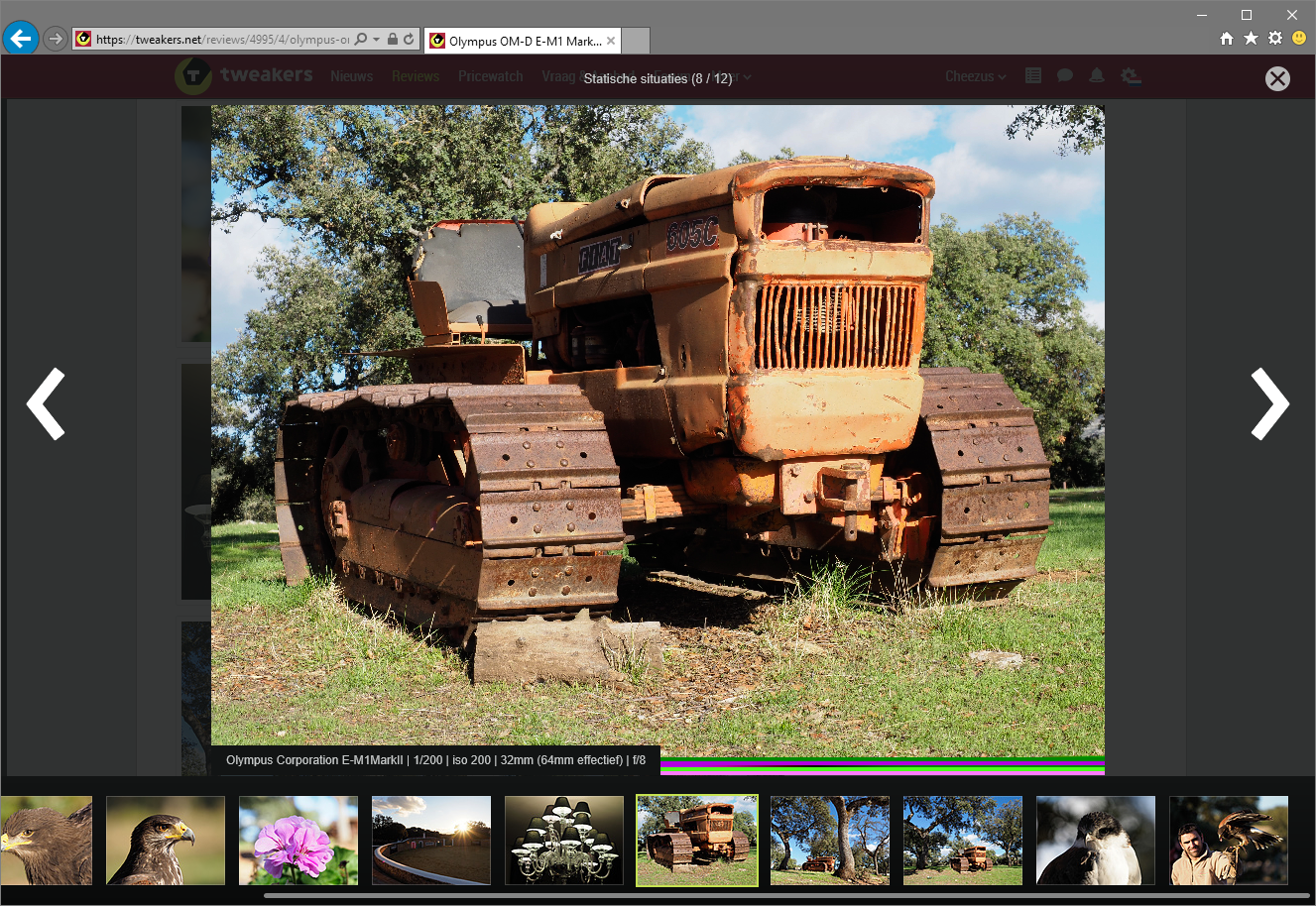1316x906 pixels.
Task: Maximize the browser window
Action: coord(1247,14)
